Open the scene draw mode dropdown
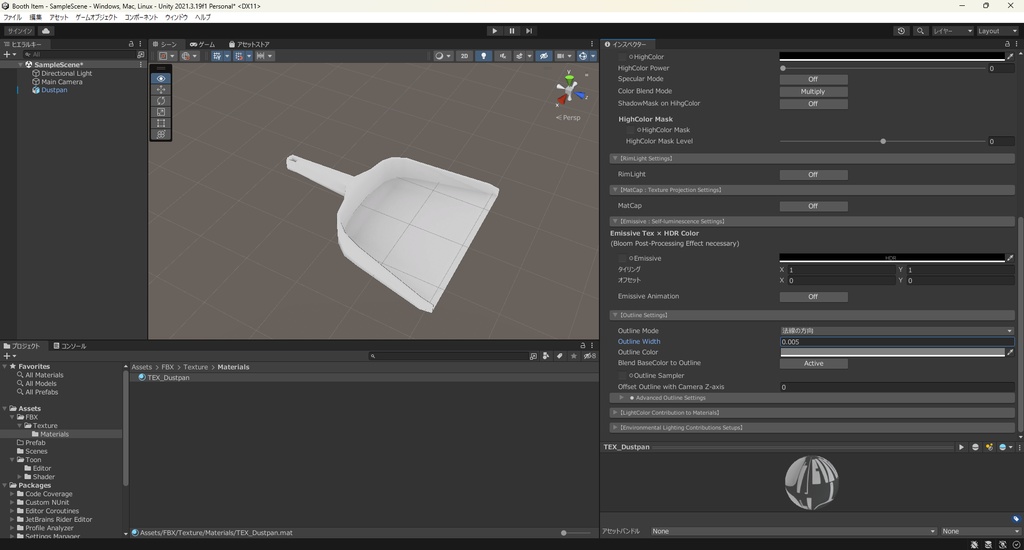The width and height of the screenshot is (1024, 550). [x=443, y=56]
